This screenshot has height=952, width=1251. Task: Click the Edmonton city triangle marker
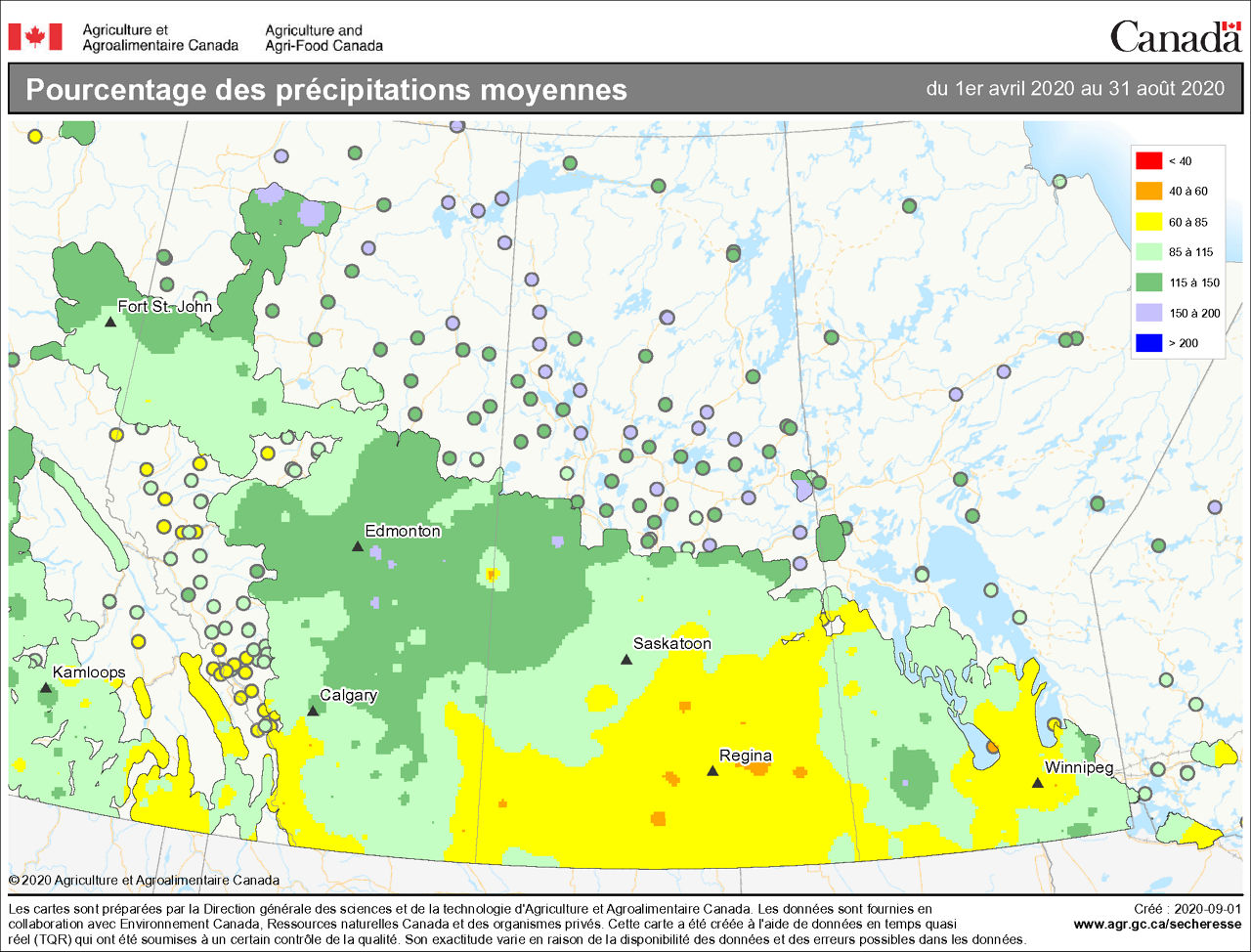tap(357, 546)
